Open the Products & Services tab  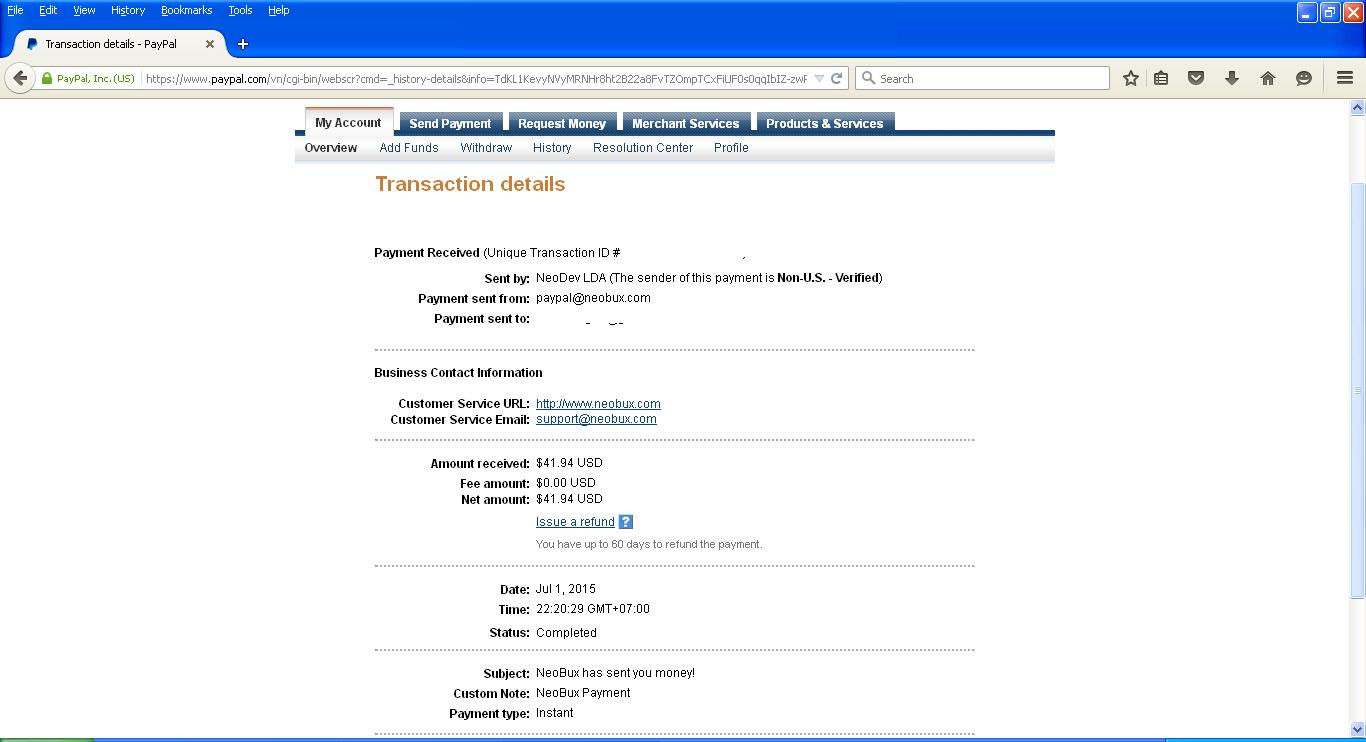(x=825, y=123)
